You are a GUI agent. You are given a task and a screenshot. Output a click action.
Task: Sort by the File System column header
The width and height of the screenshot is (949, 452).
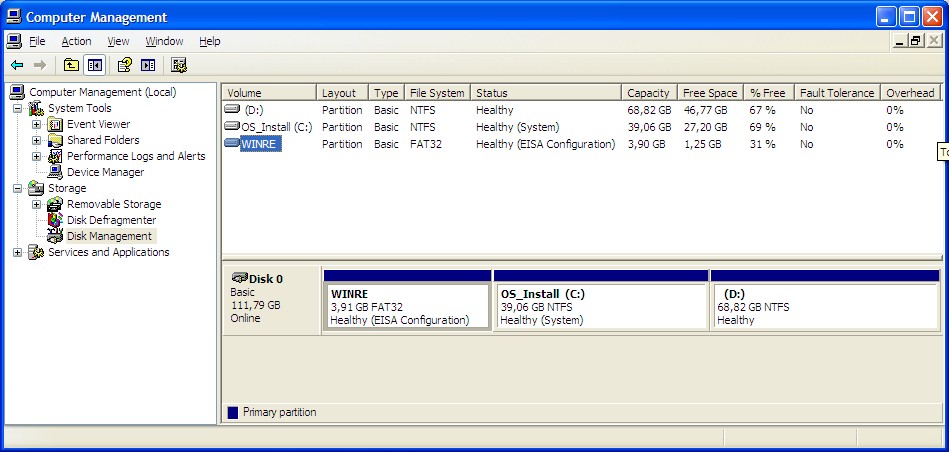438,93
